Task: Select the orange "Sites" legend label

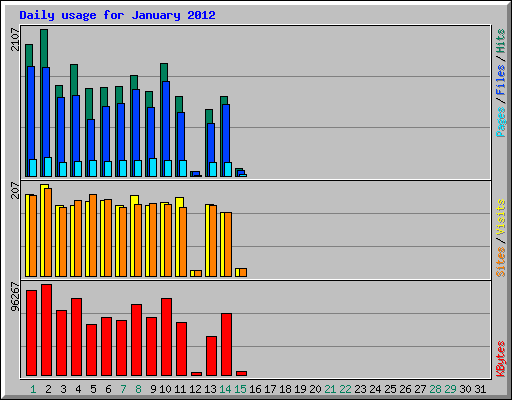Action: tap(501, 262)
